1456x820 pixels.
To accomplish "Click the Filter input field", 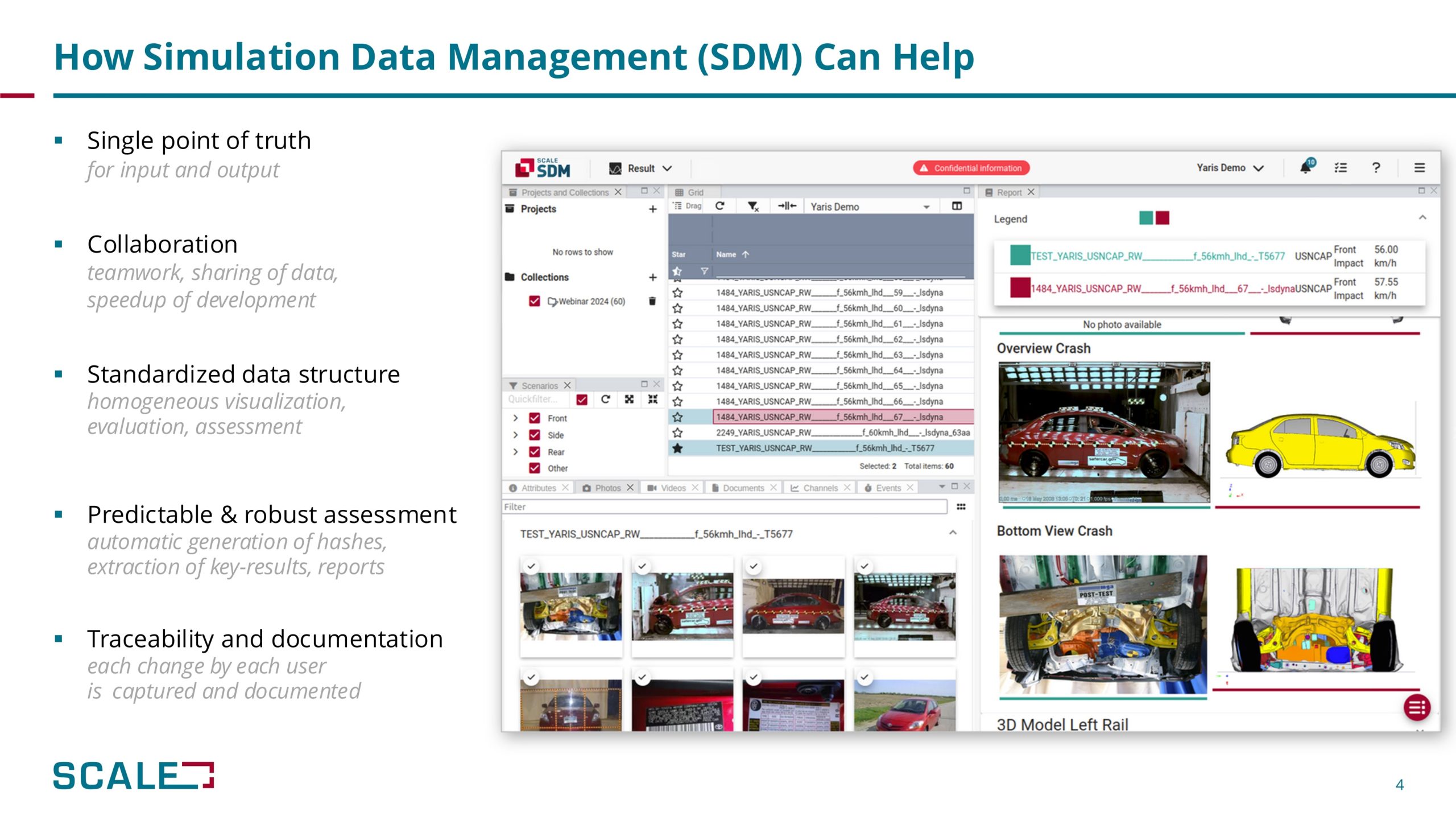I will pos(725,506).
